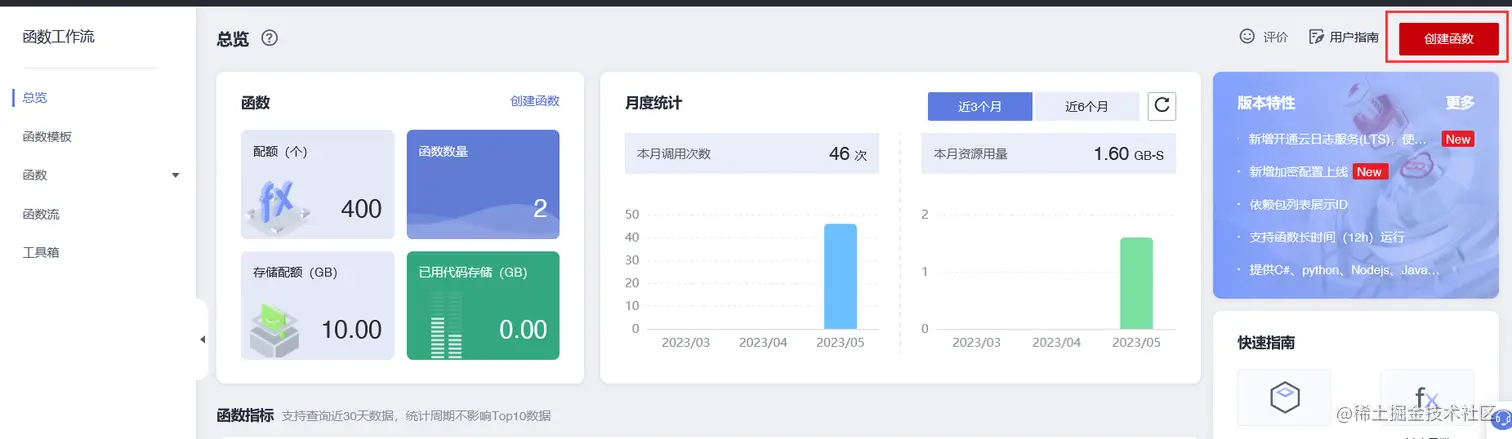Collapse the left sidebar with the arrow handle
1512x439 pixels.
tap(202, 340)
